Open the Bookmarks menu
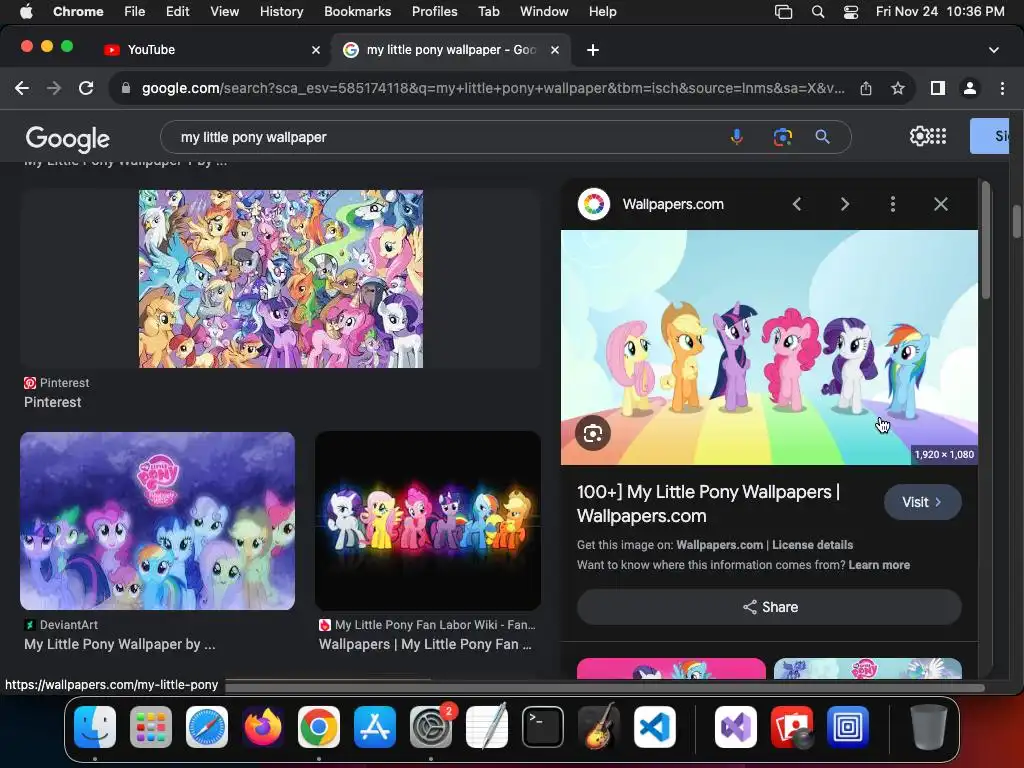Viewport: 1024px width, 768px height. point(357,12)
